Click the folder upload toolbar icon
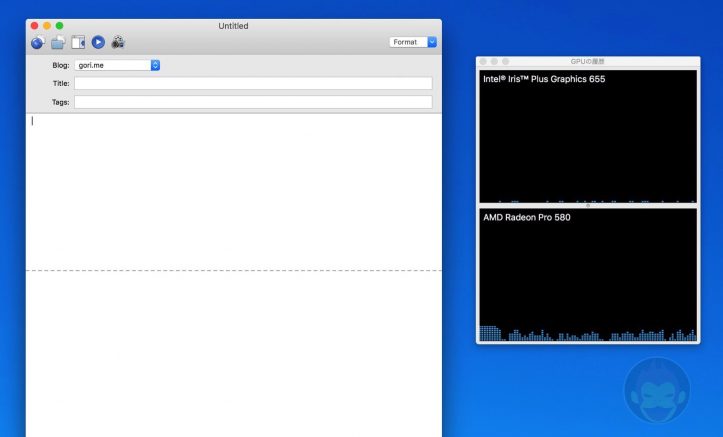The height and width of the screenshot is (437, 723). coord(58,42)
